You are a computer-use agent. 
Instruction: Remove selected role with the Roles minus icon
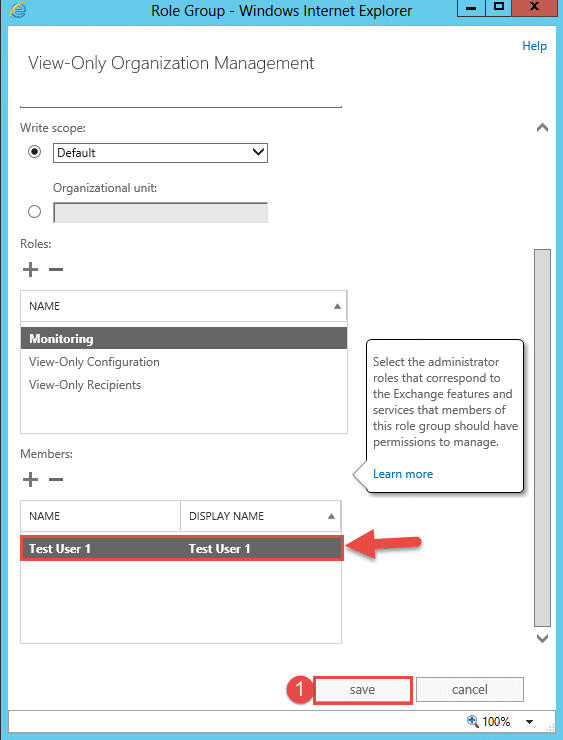pos(56,269)
